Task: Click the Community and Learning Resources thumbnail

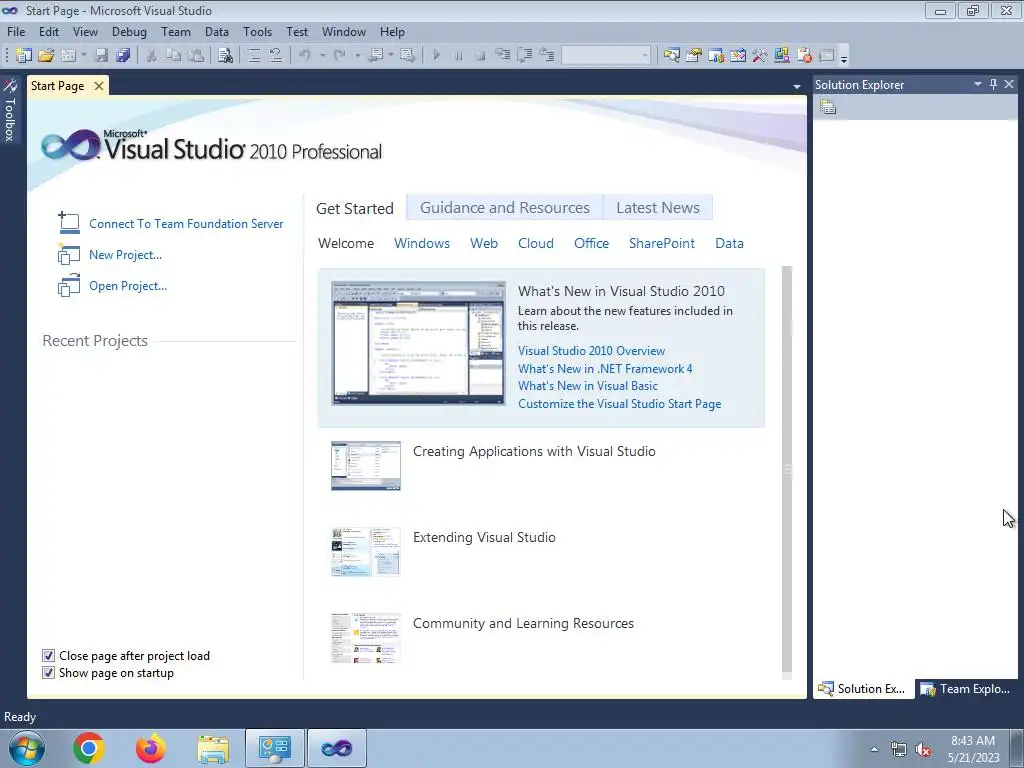Action: pyautogui.click(x=366, y=638)
